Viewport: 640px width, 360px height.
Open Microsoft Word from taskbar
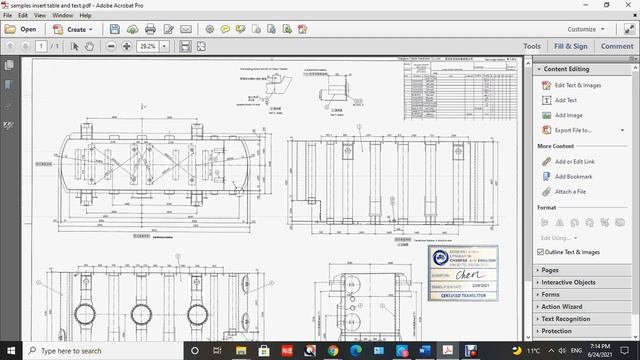pos(424,351)
